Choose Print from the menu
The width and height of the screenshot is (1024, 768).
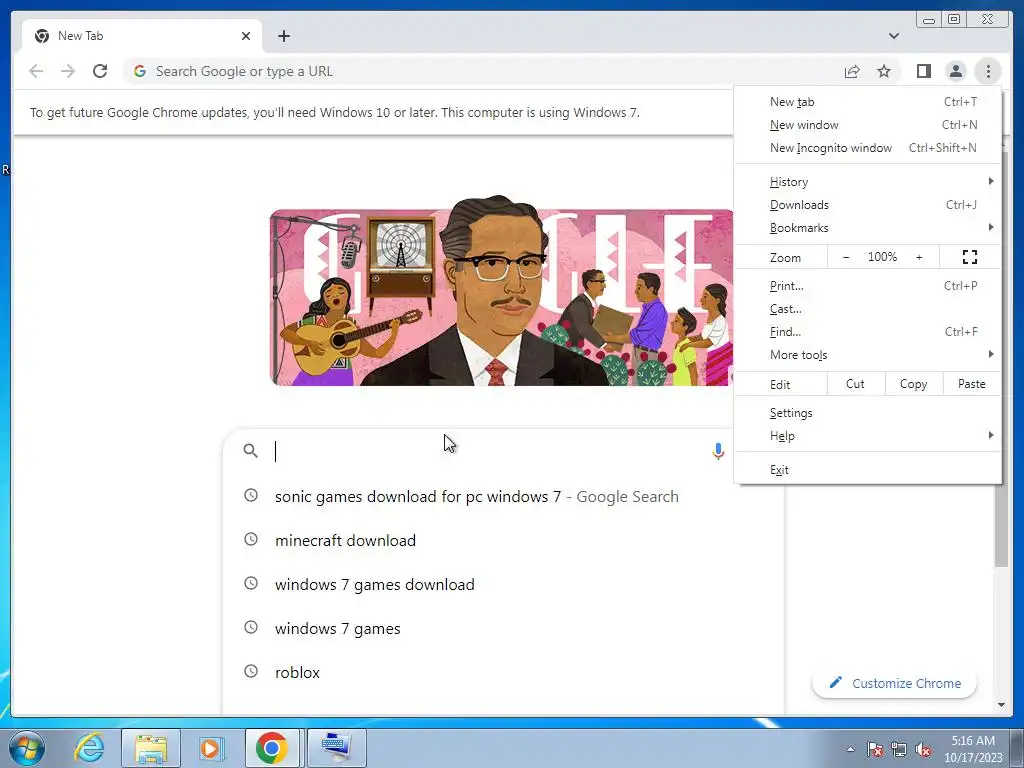point(867,285)
